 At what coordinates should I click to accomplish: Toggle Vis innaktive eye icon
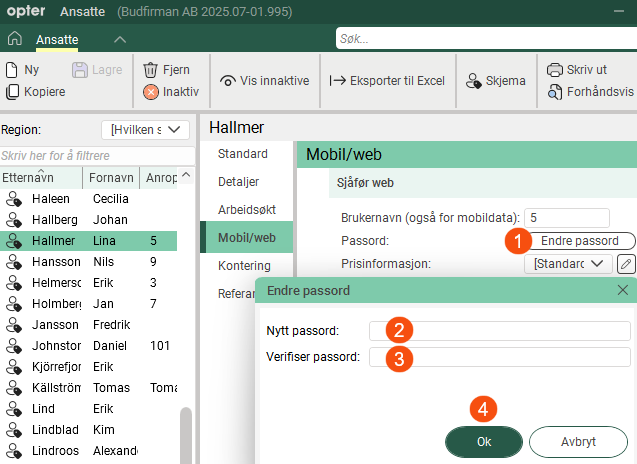pos(228,81)
